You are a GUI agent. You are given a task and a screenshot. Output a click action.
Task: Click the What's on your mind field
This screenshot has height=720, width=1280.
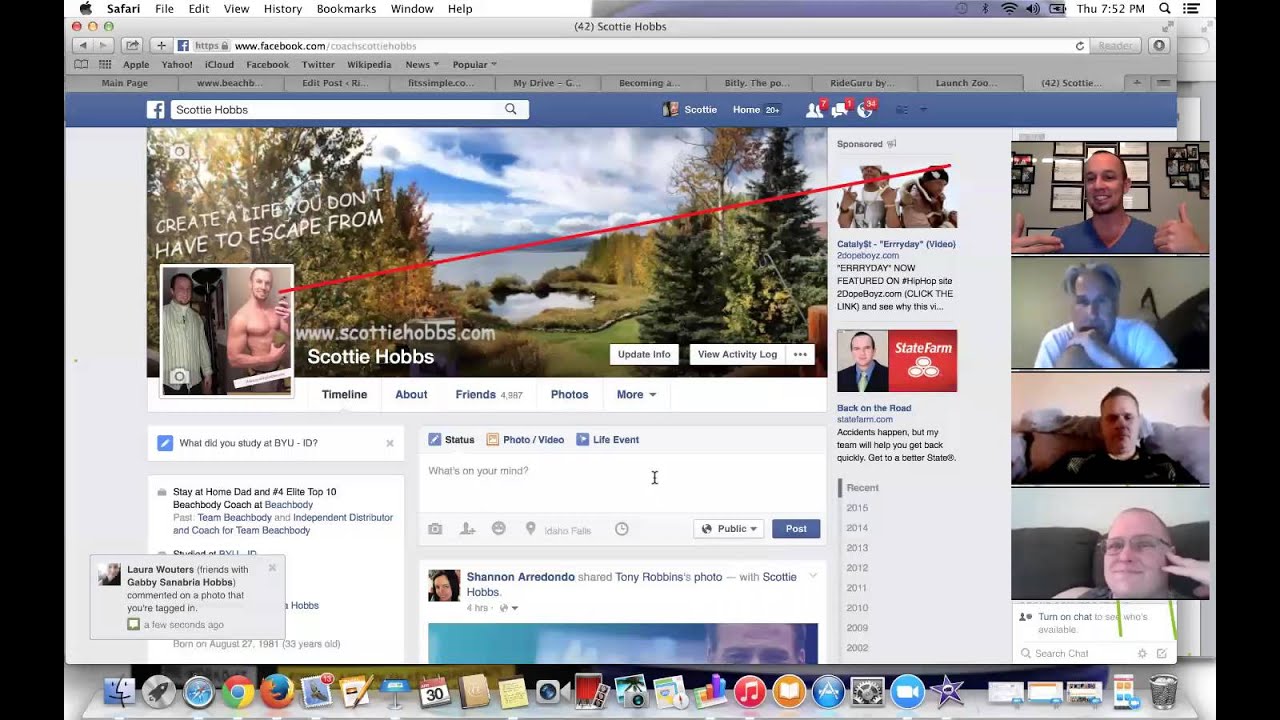622,484
